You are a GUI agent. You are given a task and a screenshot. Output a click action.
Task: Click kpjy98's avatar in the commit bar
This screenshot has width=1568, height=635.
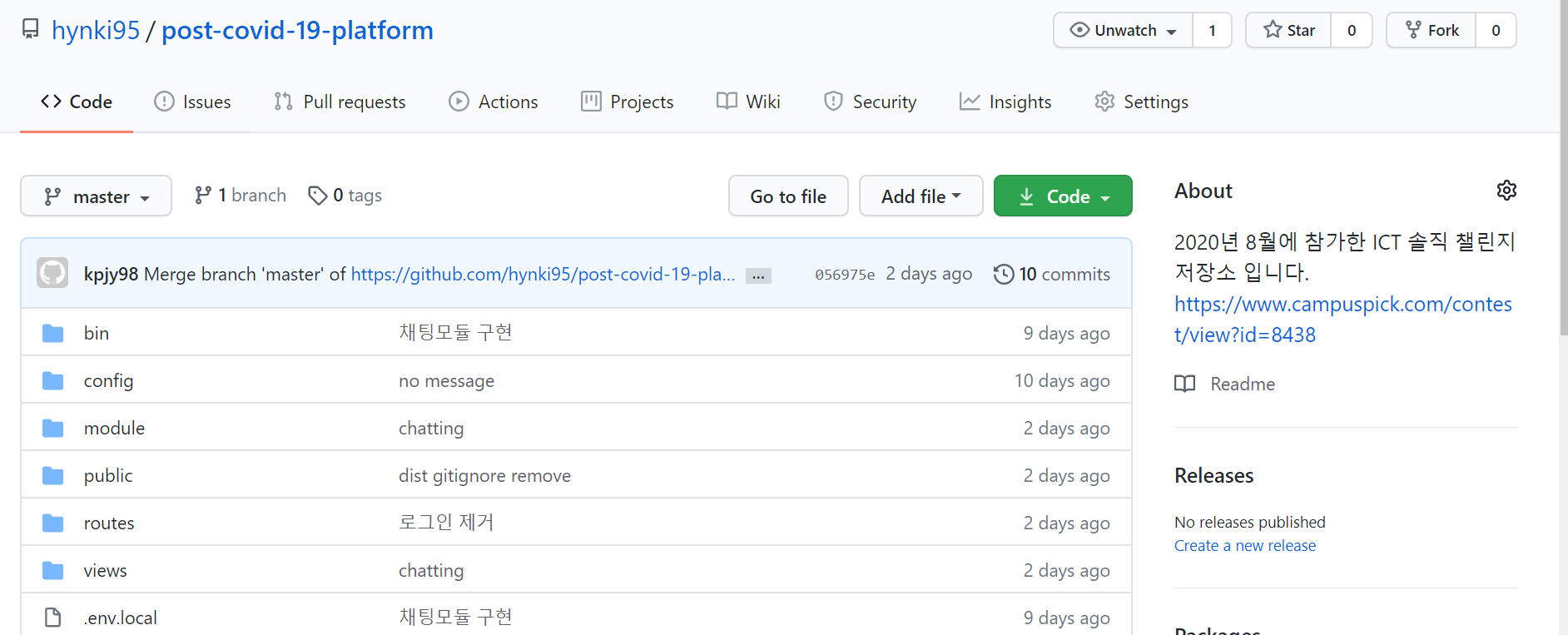(52, 273)
